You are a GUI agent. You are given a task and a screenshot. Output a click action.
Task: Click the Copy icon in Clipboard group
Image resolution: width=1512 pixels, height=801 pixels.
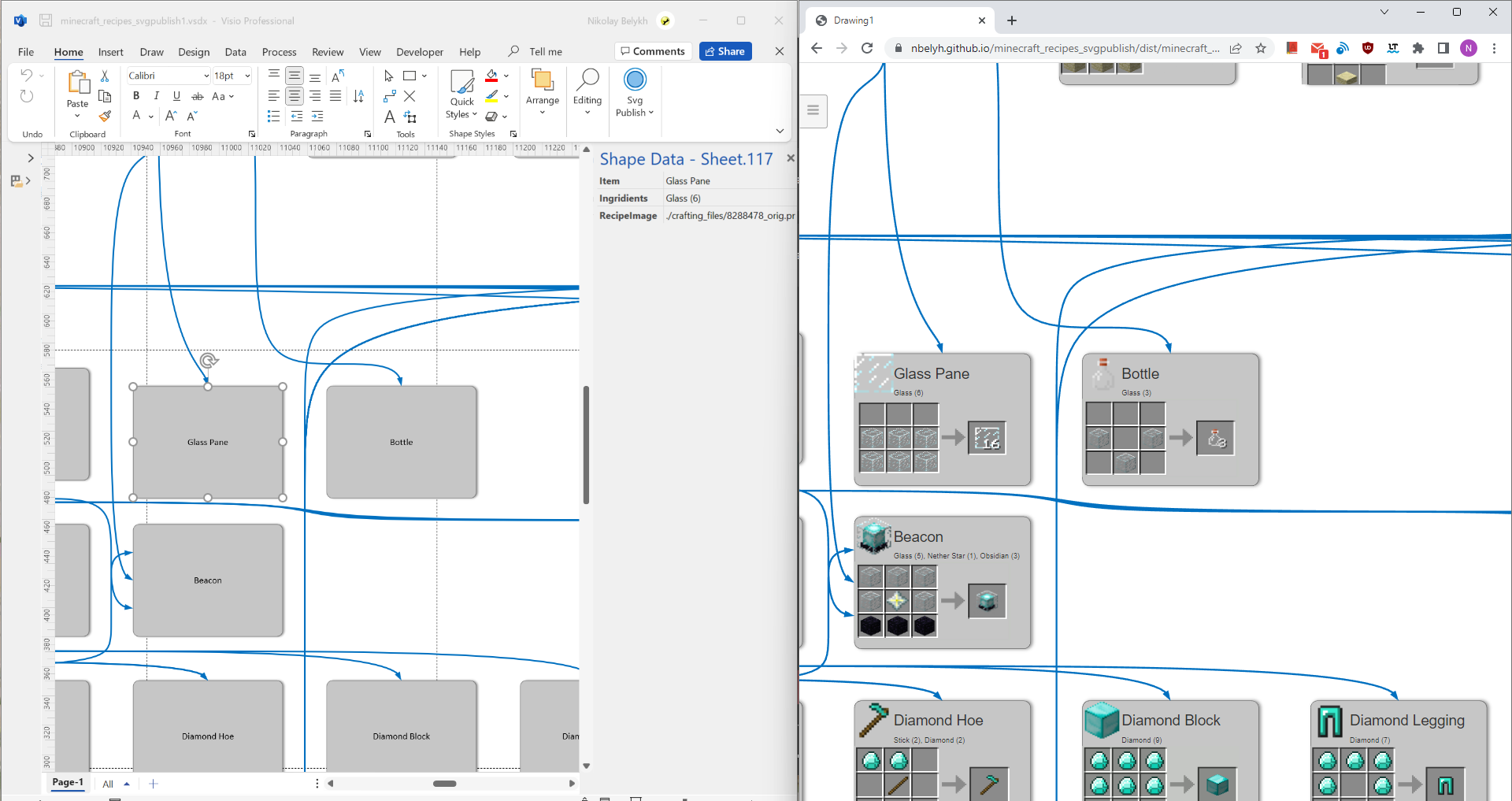tap(105, 96)
